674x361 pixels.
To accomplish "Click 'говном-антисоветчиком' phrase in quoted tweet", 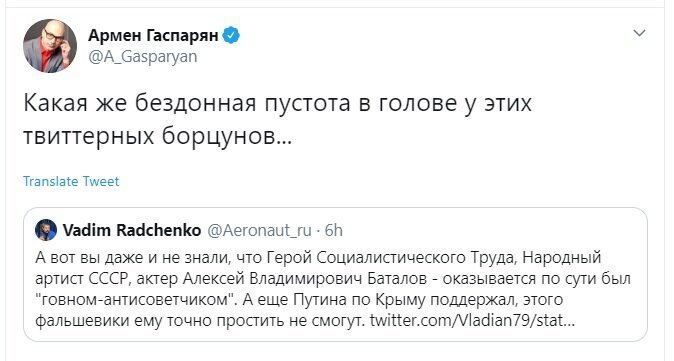I will [x=136, y=300].
